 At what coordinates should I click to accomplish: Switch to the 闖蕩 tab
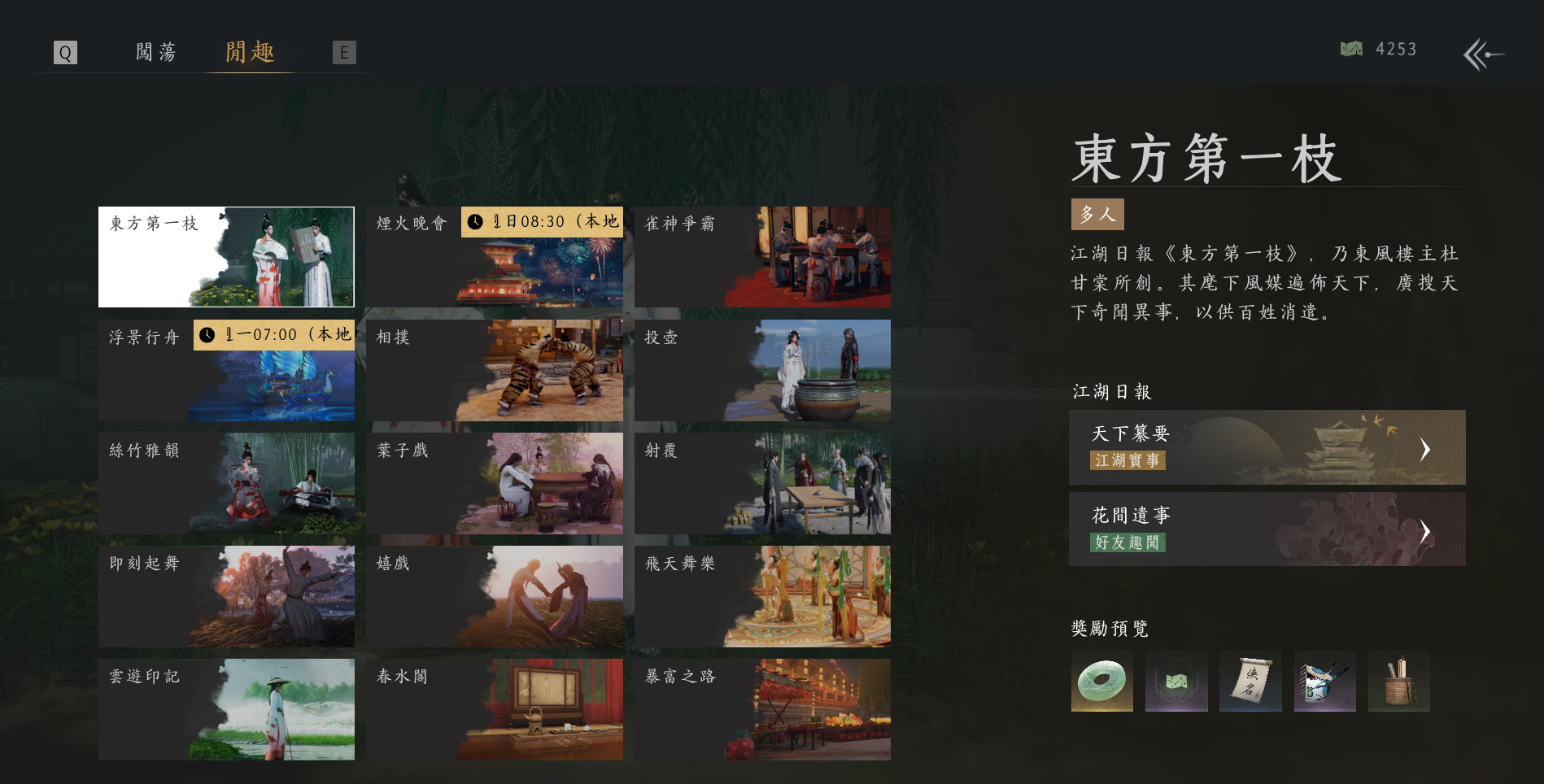155,52
